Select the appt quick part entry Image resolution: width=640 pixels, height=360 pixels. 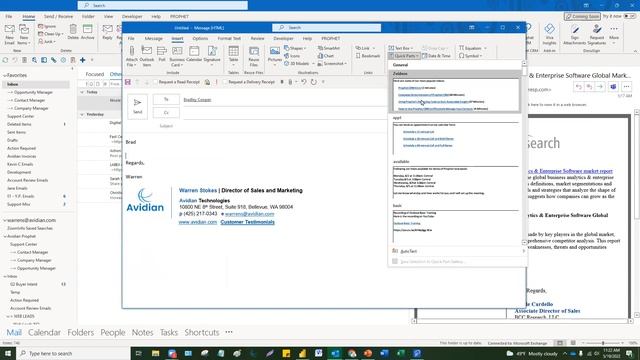456,136
